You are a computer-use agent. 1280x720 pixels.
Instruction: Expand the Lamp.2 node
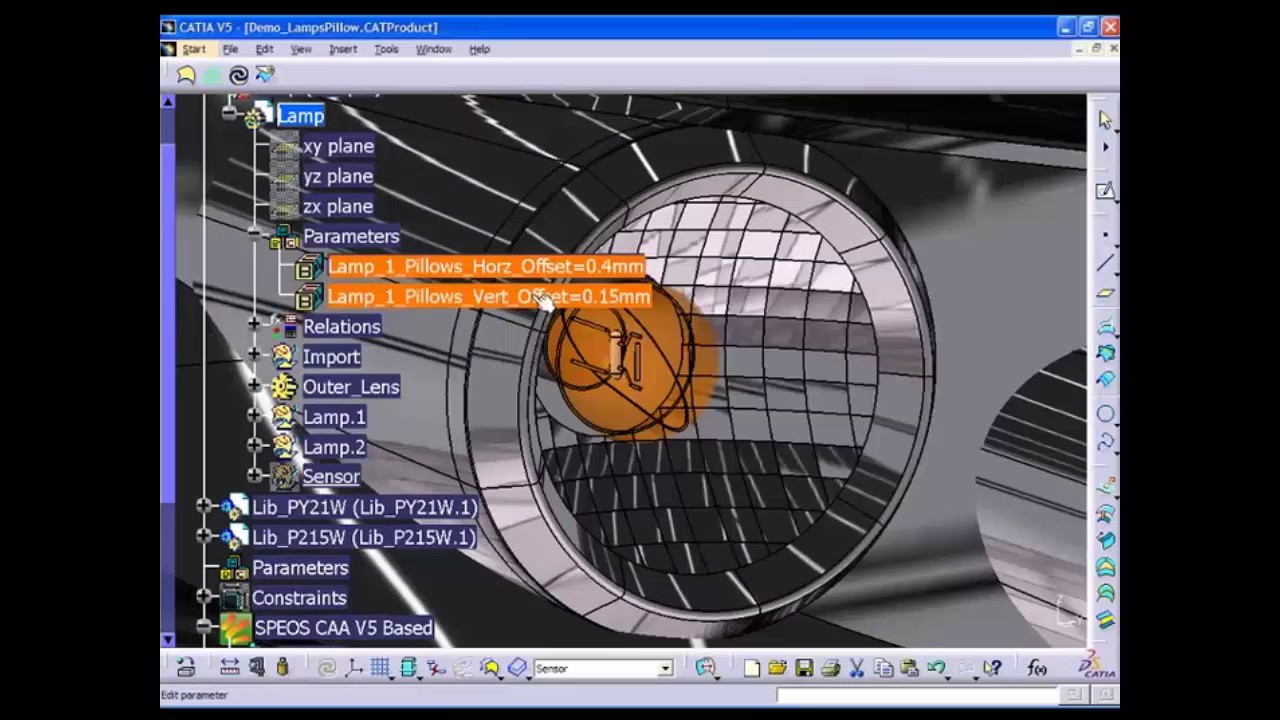tap(254, 445)
